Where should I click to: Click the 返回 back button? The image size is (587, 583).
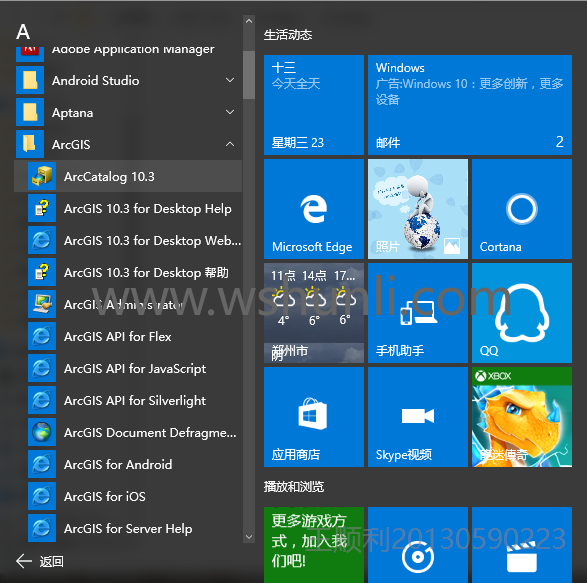40,561
